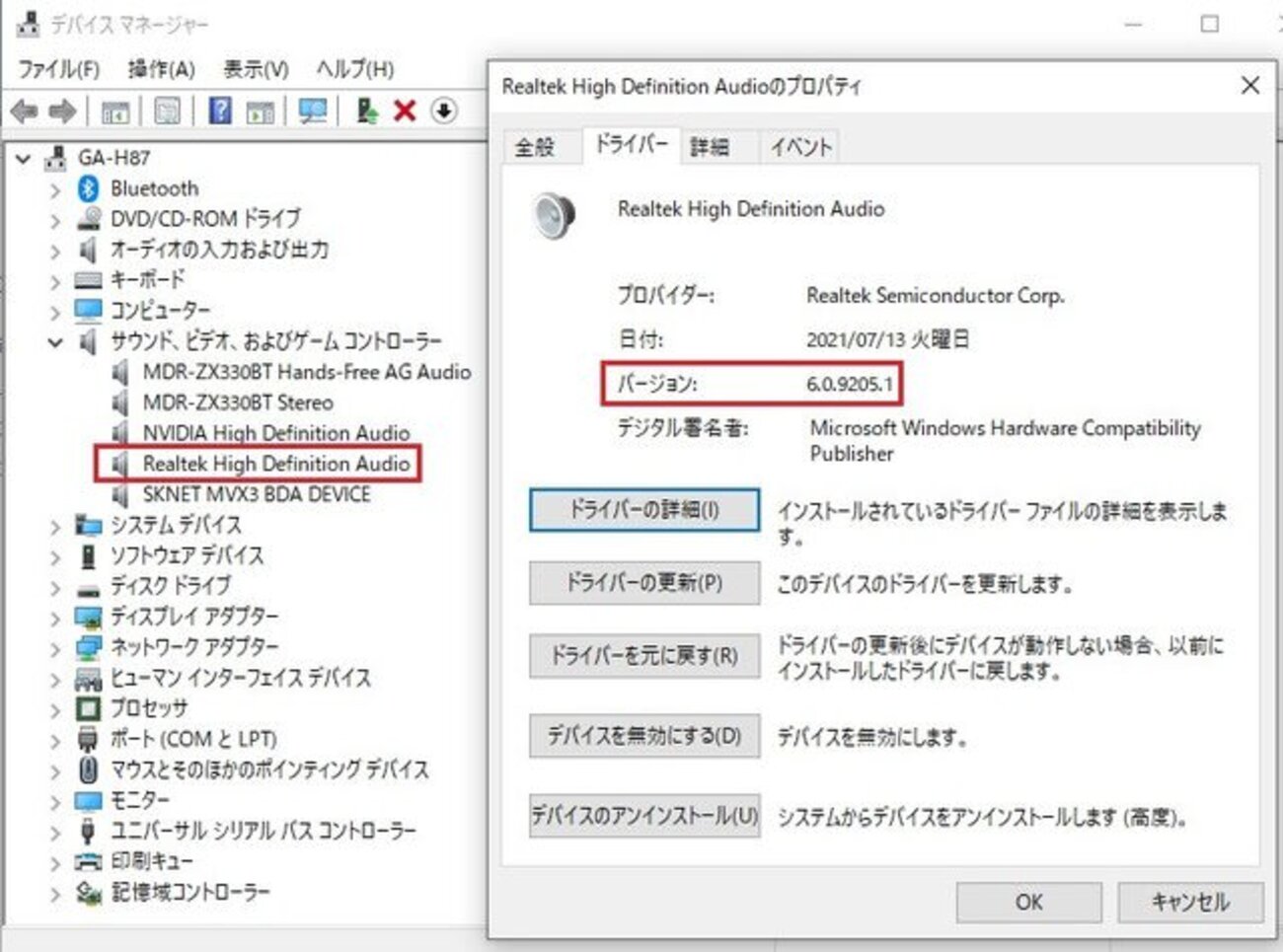Image resolution: width=1283 pixels, height=952 pixels.
Task: Click the date 2021/07/13 火曜日
Action: pyautogui.click(x=887, y=340)
